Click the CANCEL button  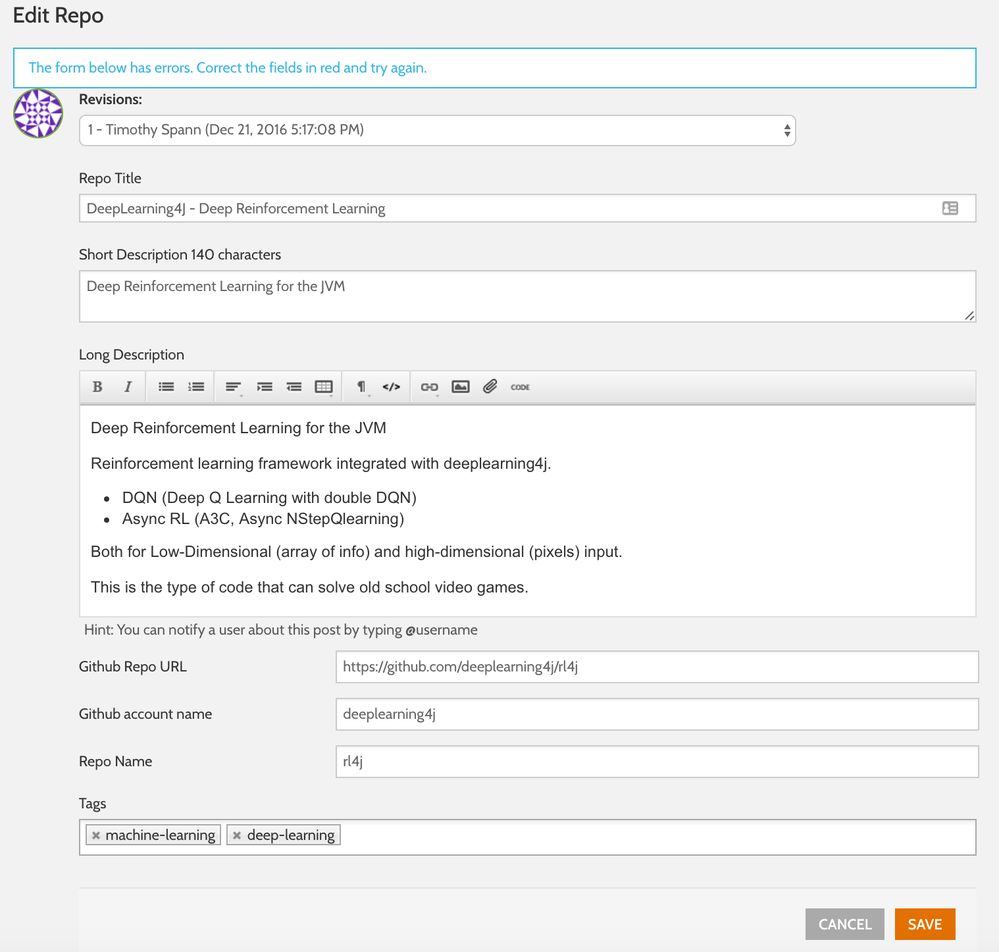coord(845,924)
